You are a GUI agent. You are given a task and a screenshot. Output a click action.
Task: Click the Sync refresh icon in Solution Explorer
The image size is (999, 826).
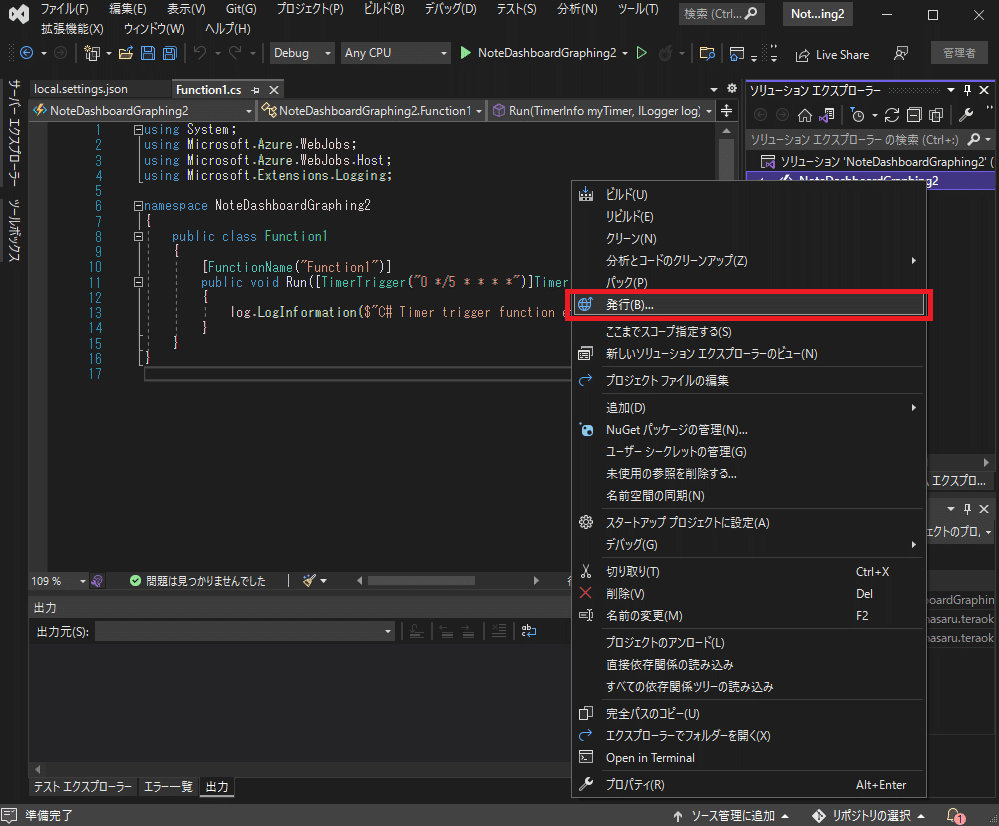click(892, 115)
